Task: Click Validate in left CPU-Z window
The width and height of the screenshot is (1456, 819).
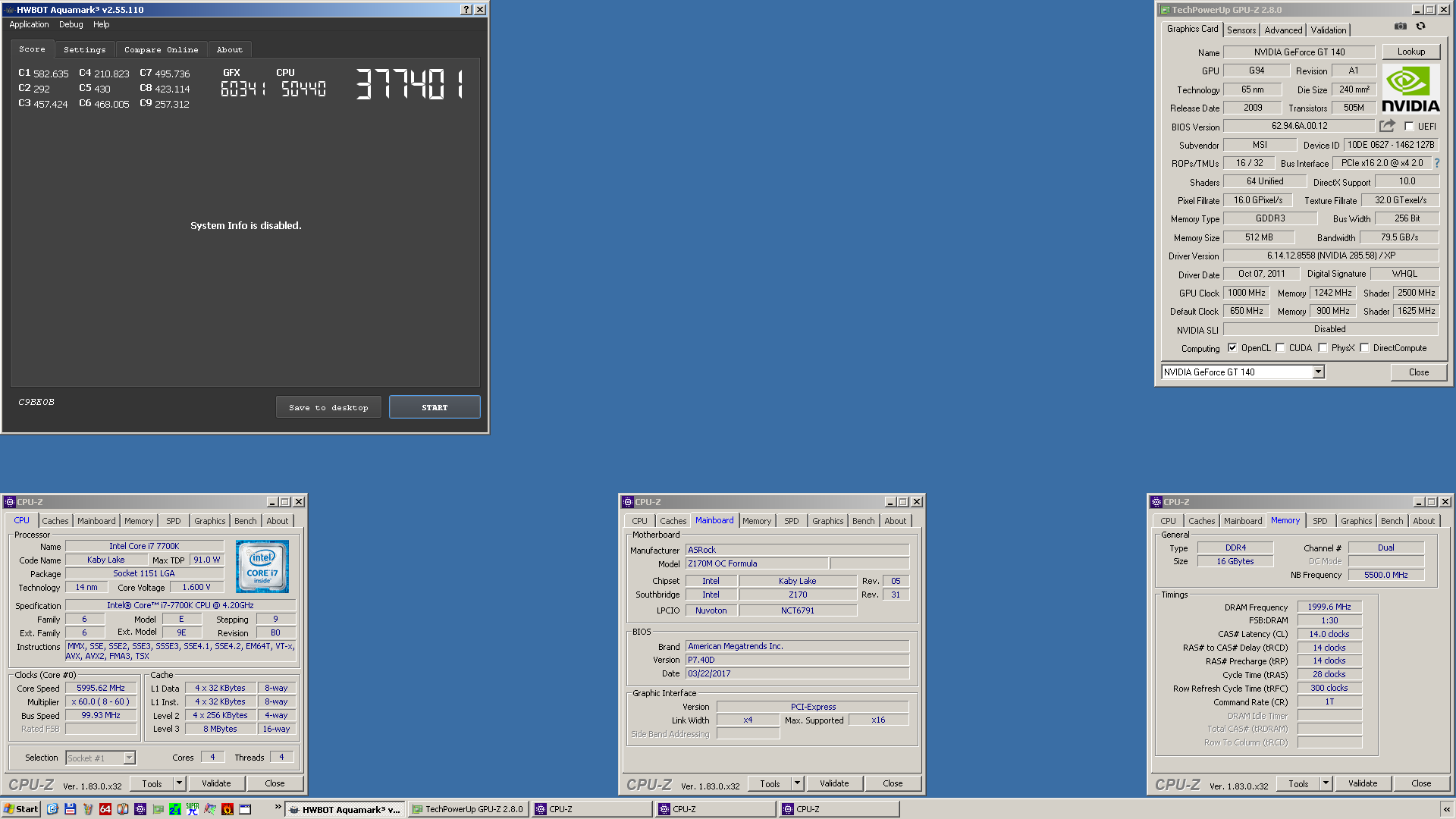Action: pos(216,783)
